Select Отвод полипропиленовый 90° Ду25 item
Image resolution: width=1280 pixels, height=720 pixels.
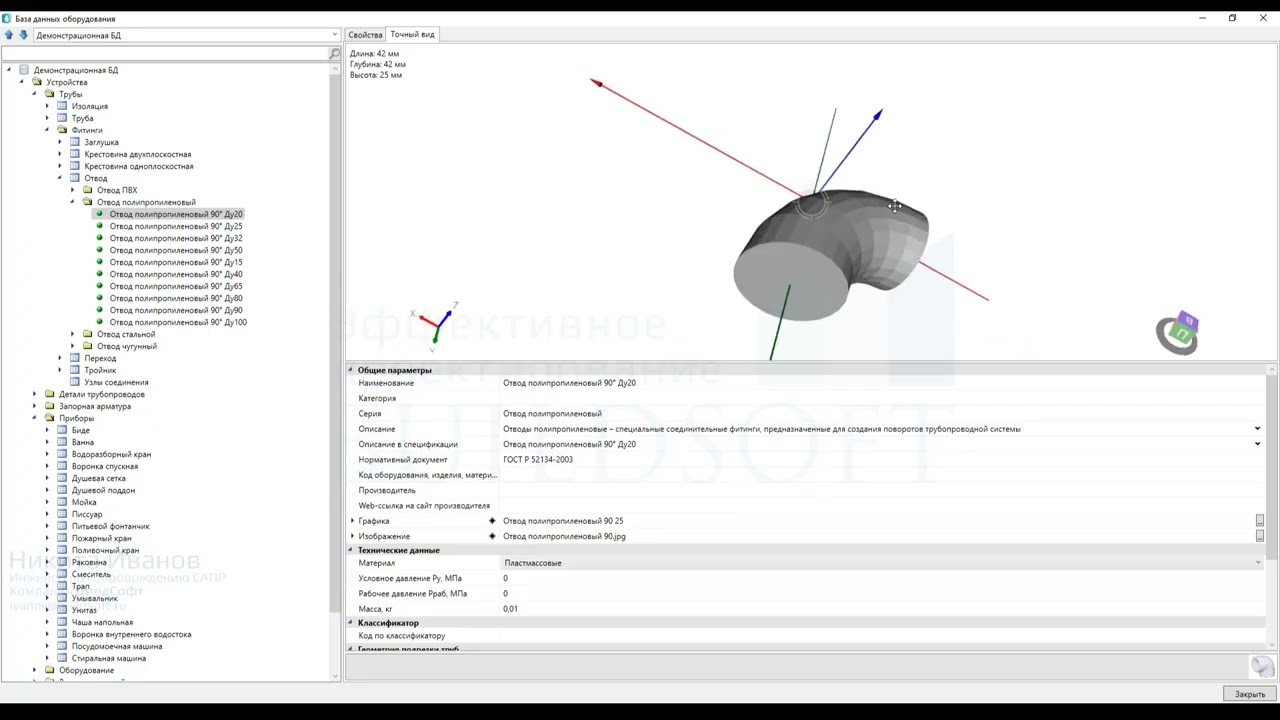[176, 226]
